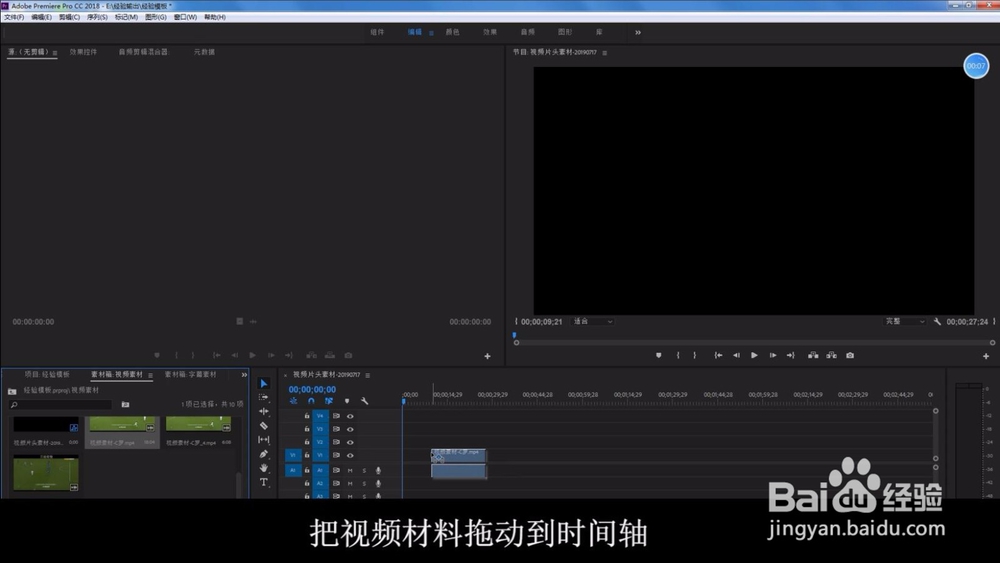Go to Out point in Program monitor
The image size is (1000, 563).
(x=790, y=355)
